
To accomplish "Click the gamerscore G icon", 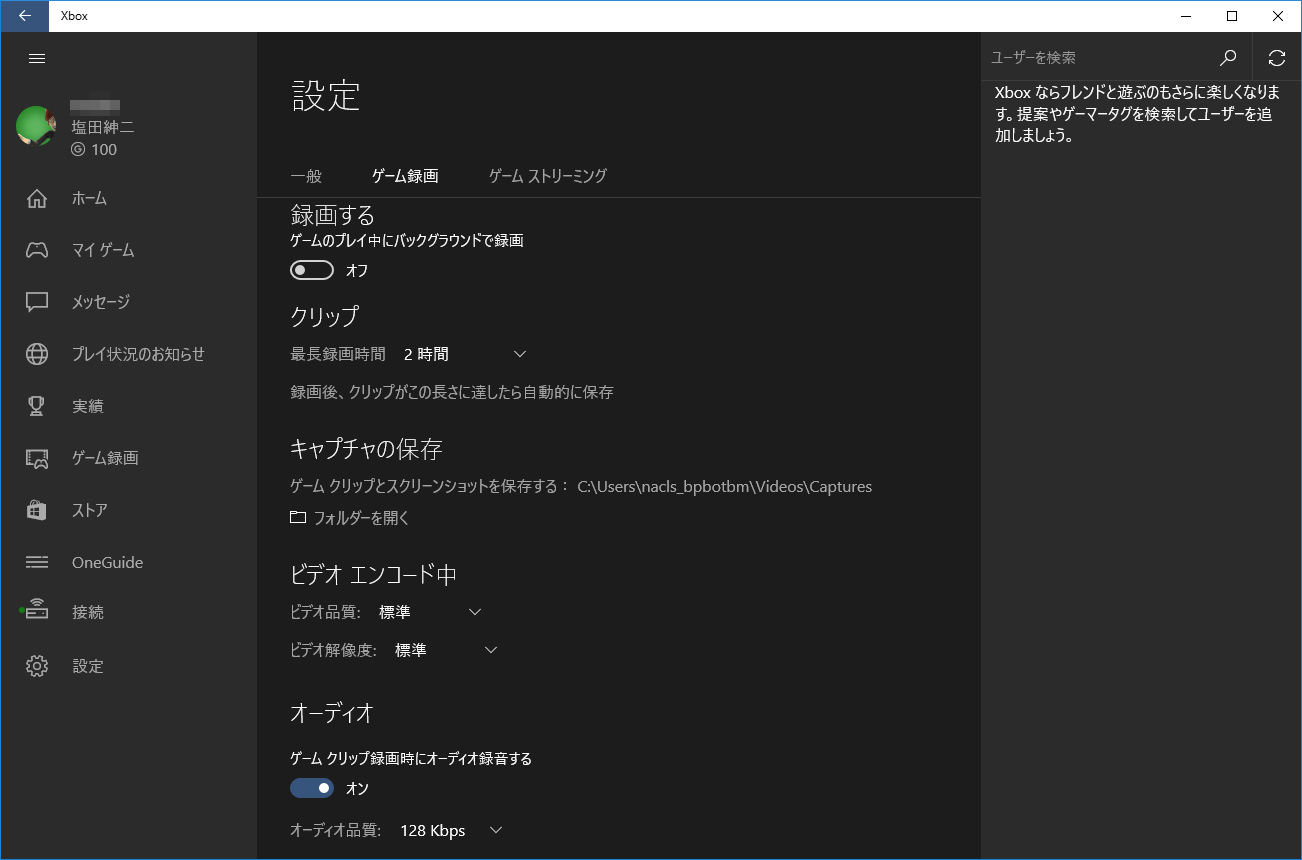I will (x=78, y=150).
